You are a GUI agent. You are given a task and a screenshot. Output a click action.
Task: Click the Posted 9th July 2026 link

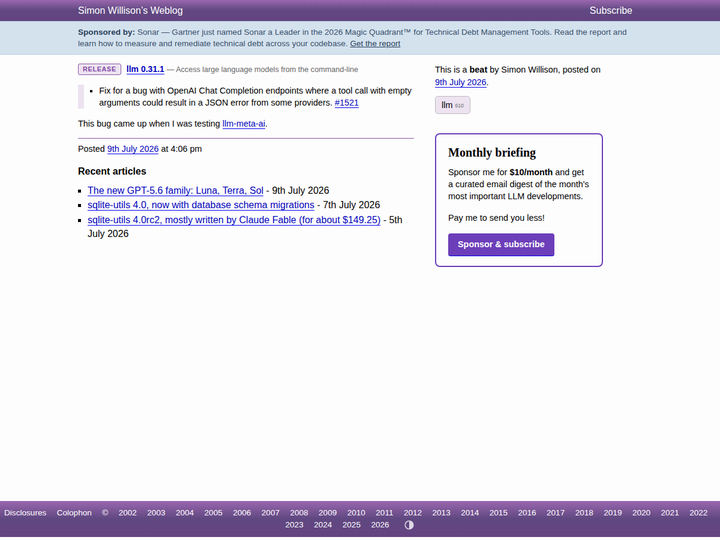pos(133,149)
